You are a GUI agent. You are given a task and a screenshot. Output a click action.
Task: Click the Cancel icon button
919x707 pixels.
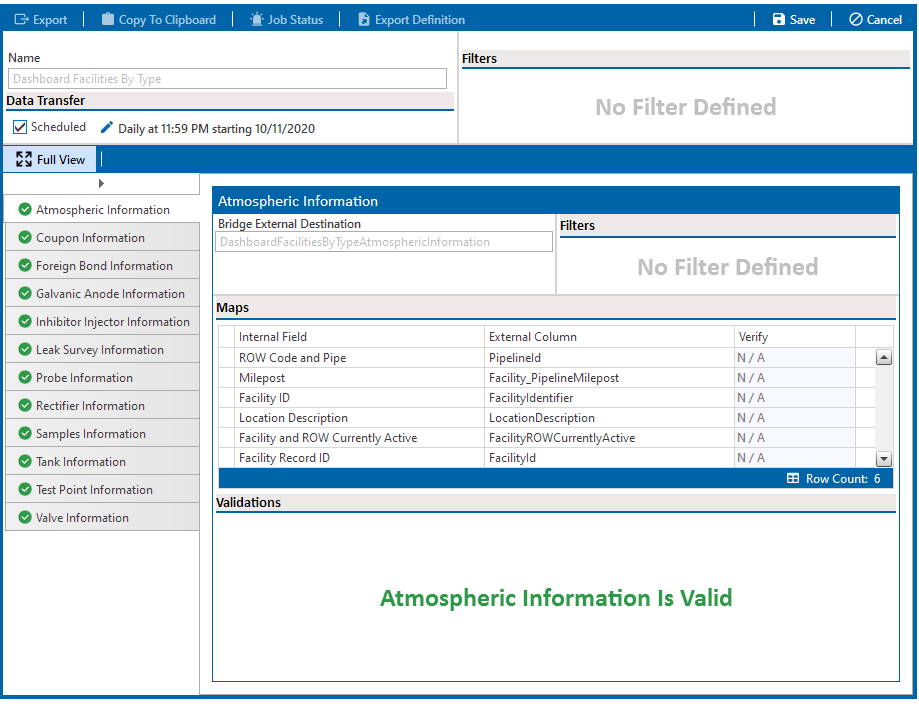pyautogui.click(x=855, y=19)
